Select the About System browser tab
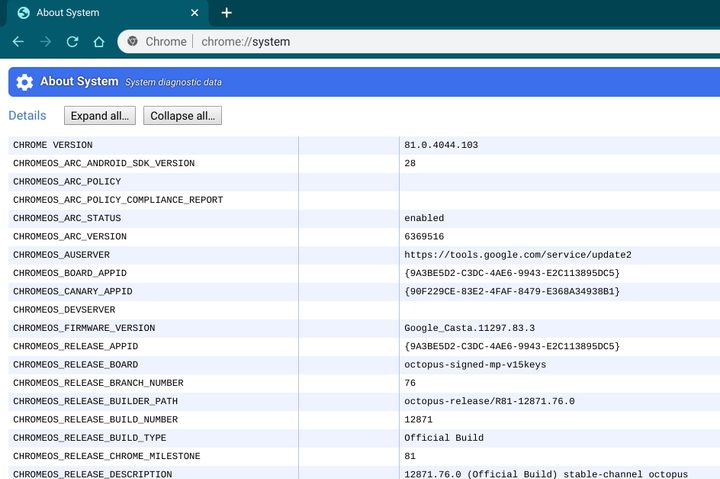Image resolution: width=720 pixels, height=479 pixels. pos(107,13)
